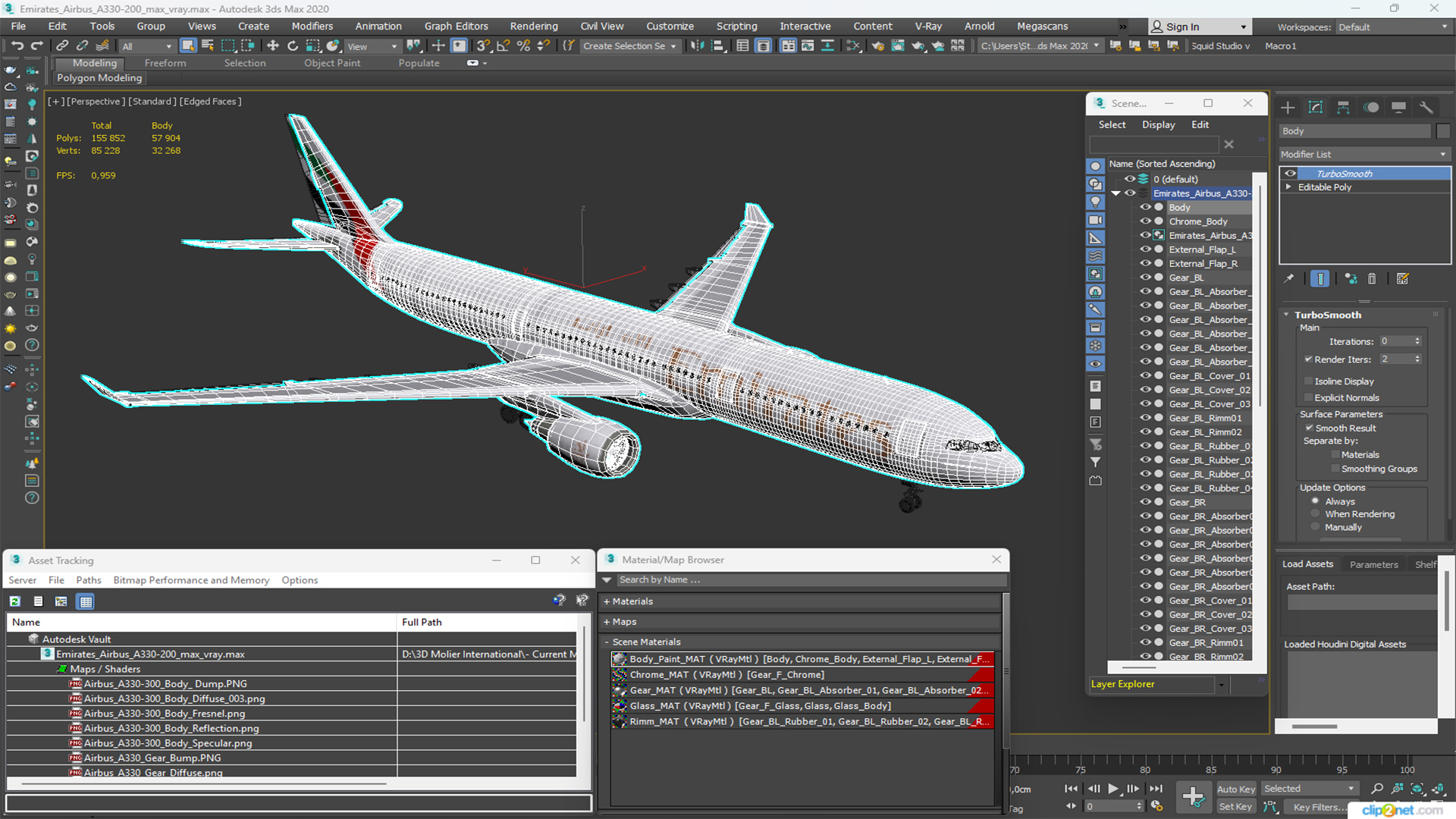This screenshot has width=1456, height=819.
Task: Activate Select and Rotate tool
Action: tap(293, 46)
